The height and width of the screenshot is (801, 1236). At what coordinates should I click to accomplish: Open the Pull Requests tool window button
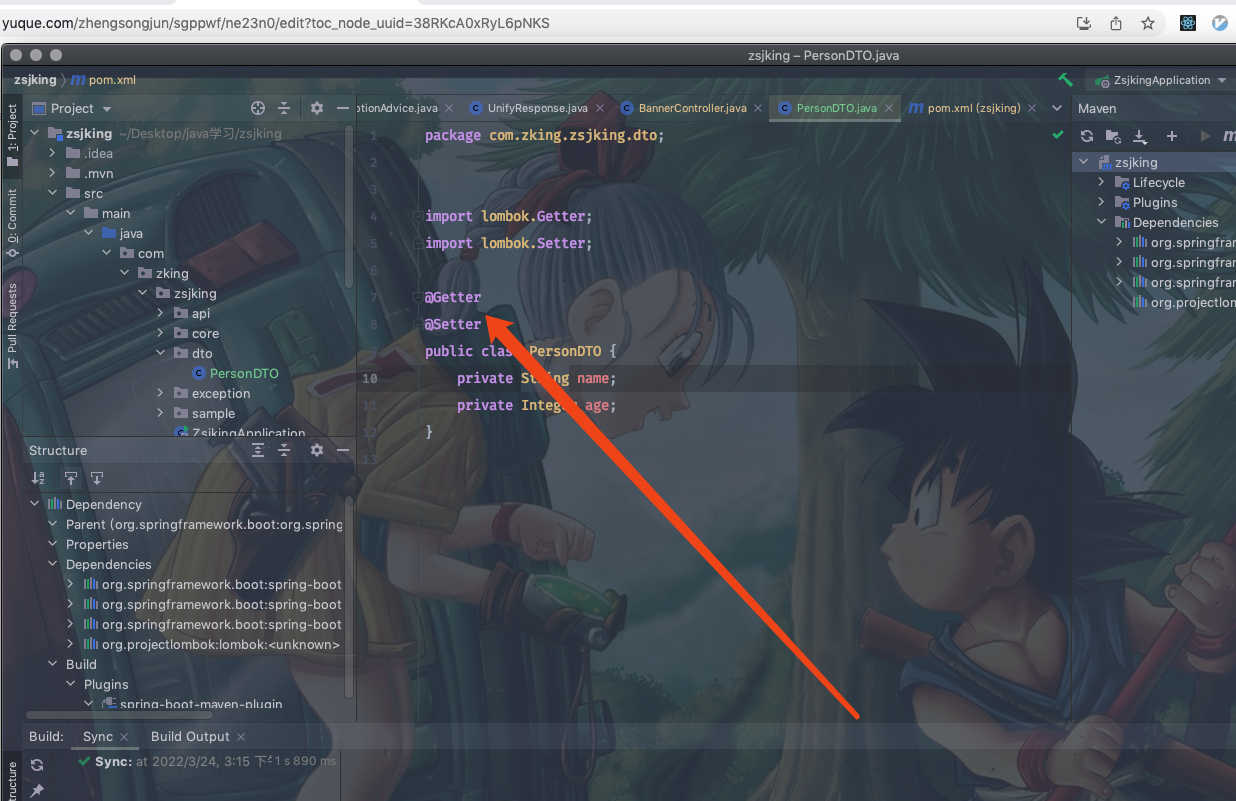(x=13, y=325)
